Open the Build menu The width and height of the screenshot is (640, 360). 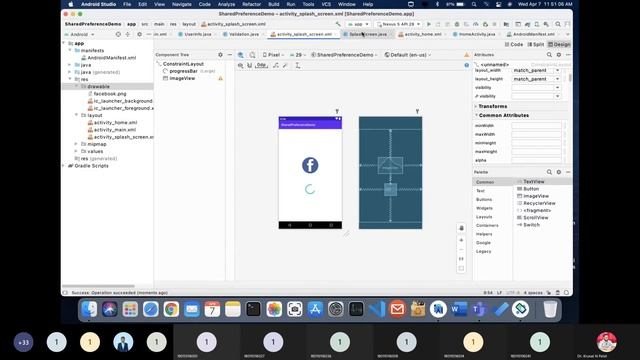(273, 4)
